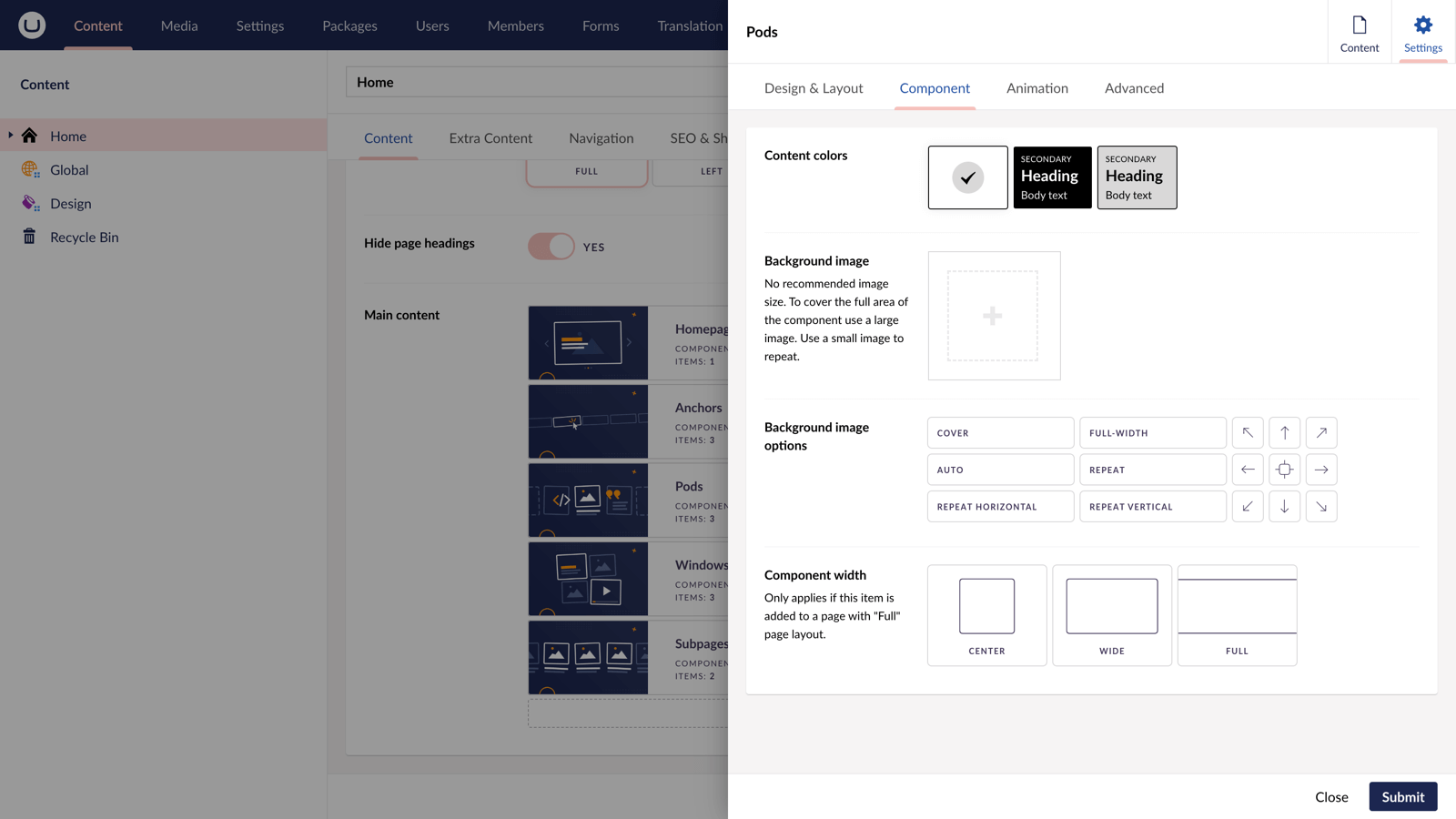Screen dimensions: 1456x819
Task: Click the Submit button
Action: click(x=1402, y=796)
